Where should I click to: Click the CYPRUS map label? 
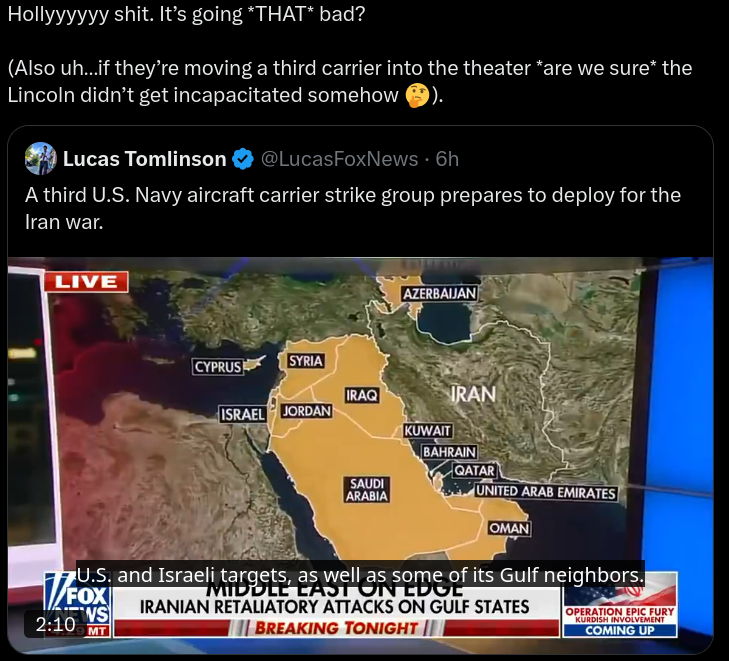click(x=218, y=367)
